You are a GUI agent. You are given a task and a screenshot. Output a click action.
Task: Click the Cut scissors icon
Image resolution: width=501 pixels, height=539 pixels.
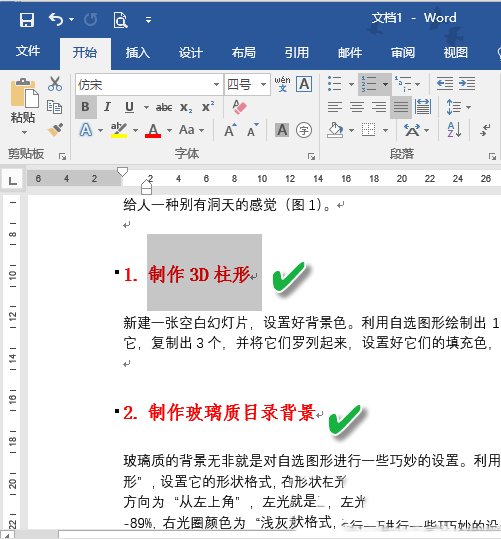55,84
